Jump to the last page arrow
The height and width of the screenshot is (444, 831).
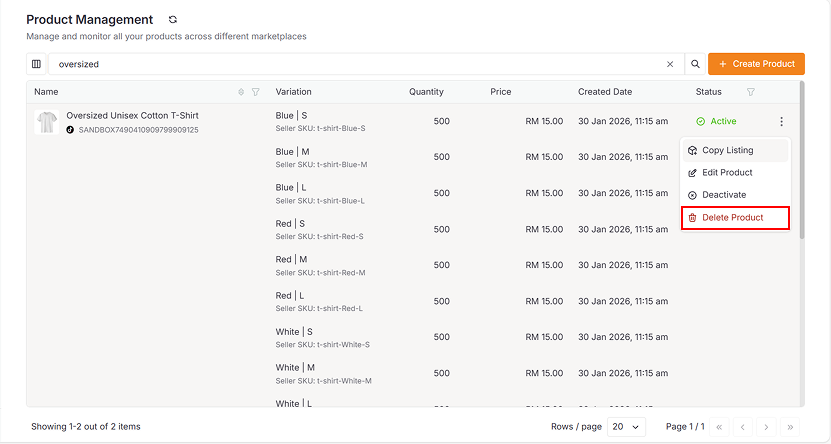pyautogui.click(x=790, y=427)
